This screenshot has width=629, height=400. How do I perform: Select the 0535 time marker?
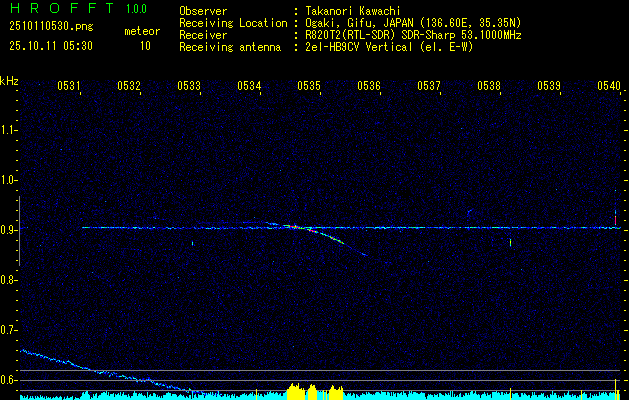coord(309,87)
